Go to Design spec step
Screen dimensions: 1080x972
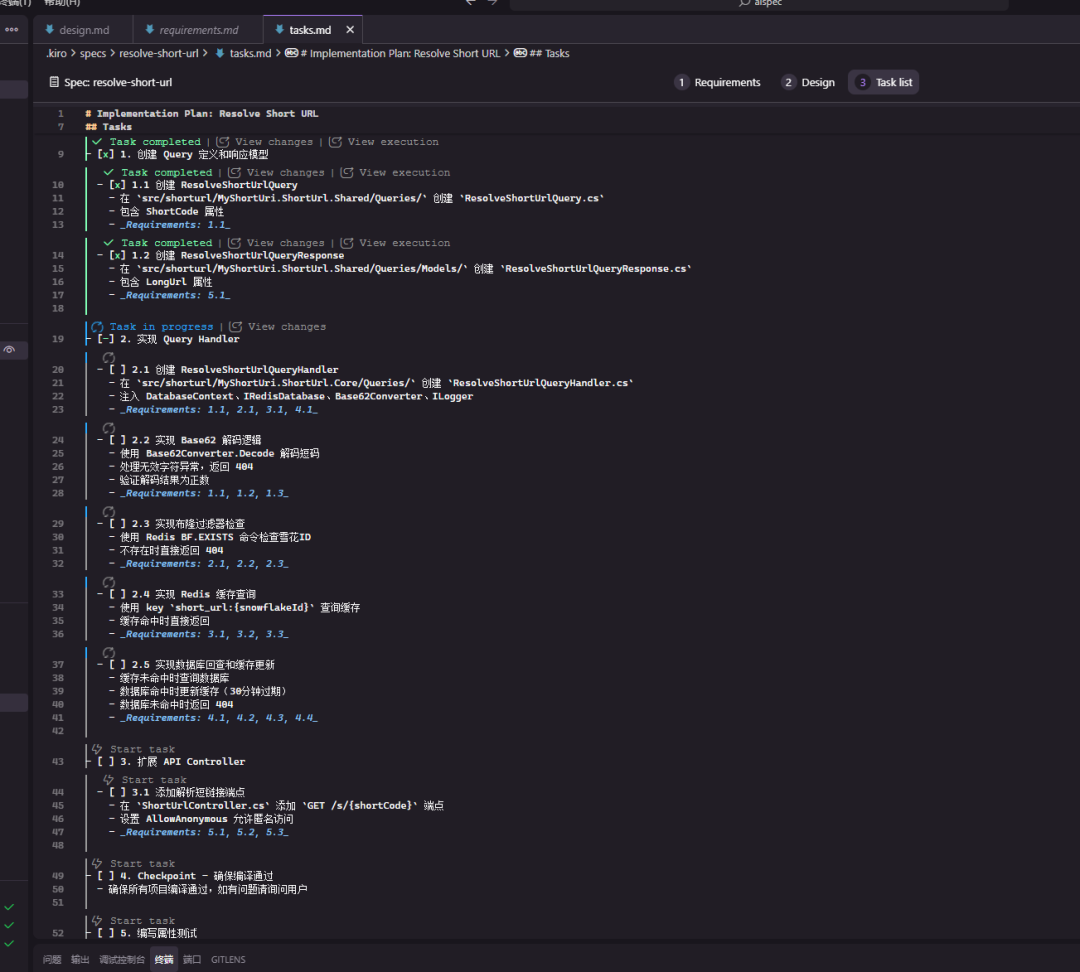coord(809,82)
